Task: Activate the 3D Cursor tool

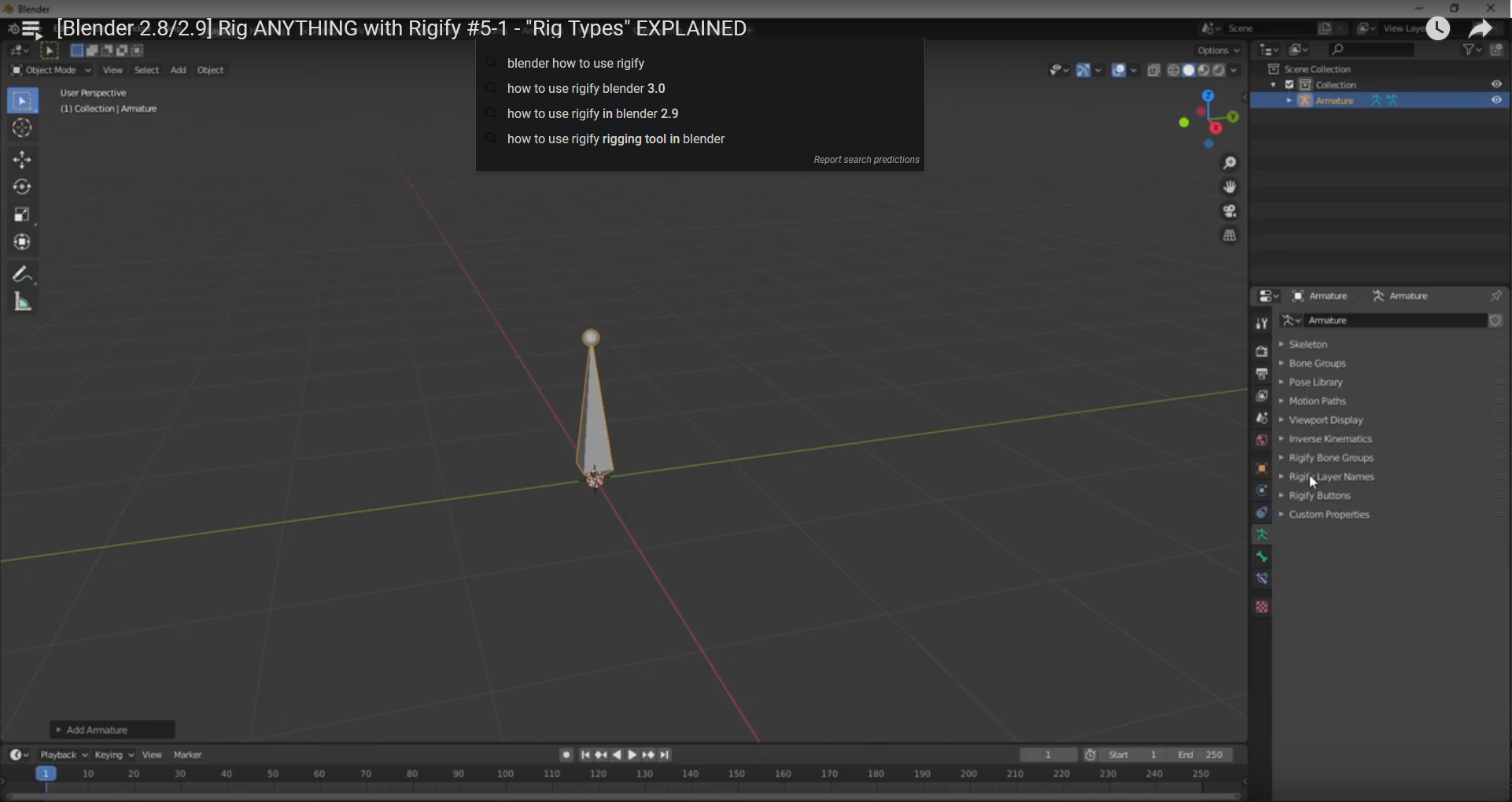Action: coord(22,128)
